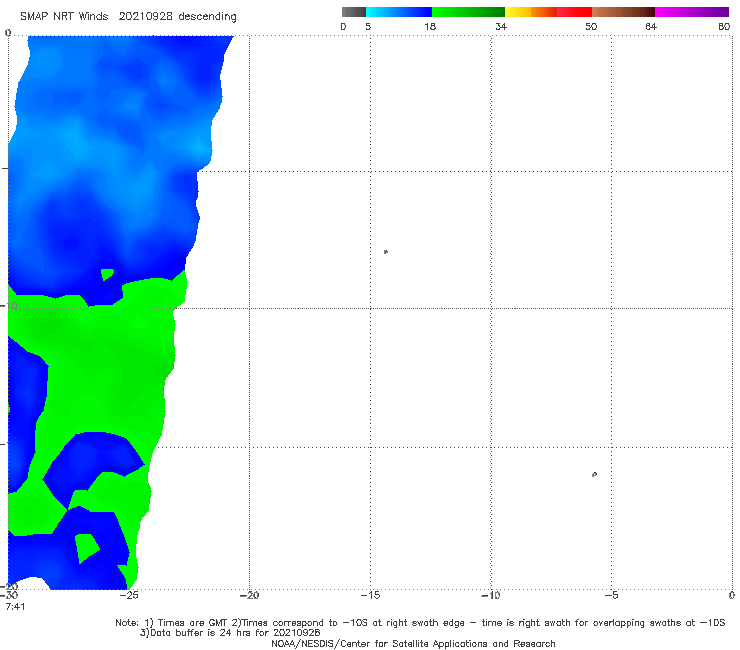
Task: Click the NOAA/NESDIS credit line
Action: pyautogui.click(x=413, y=644)
